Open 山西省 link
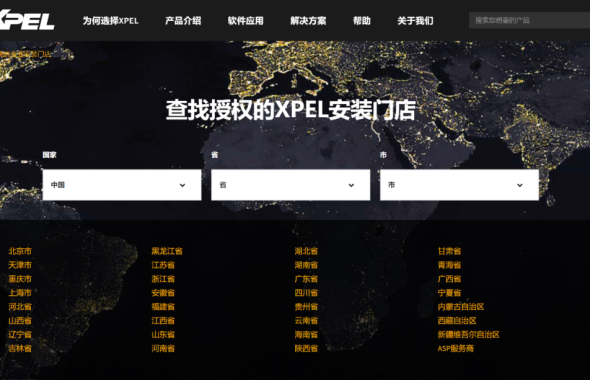Viewport: 590px width, 380px height. point(20,321)
